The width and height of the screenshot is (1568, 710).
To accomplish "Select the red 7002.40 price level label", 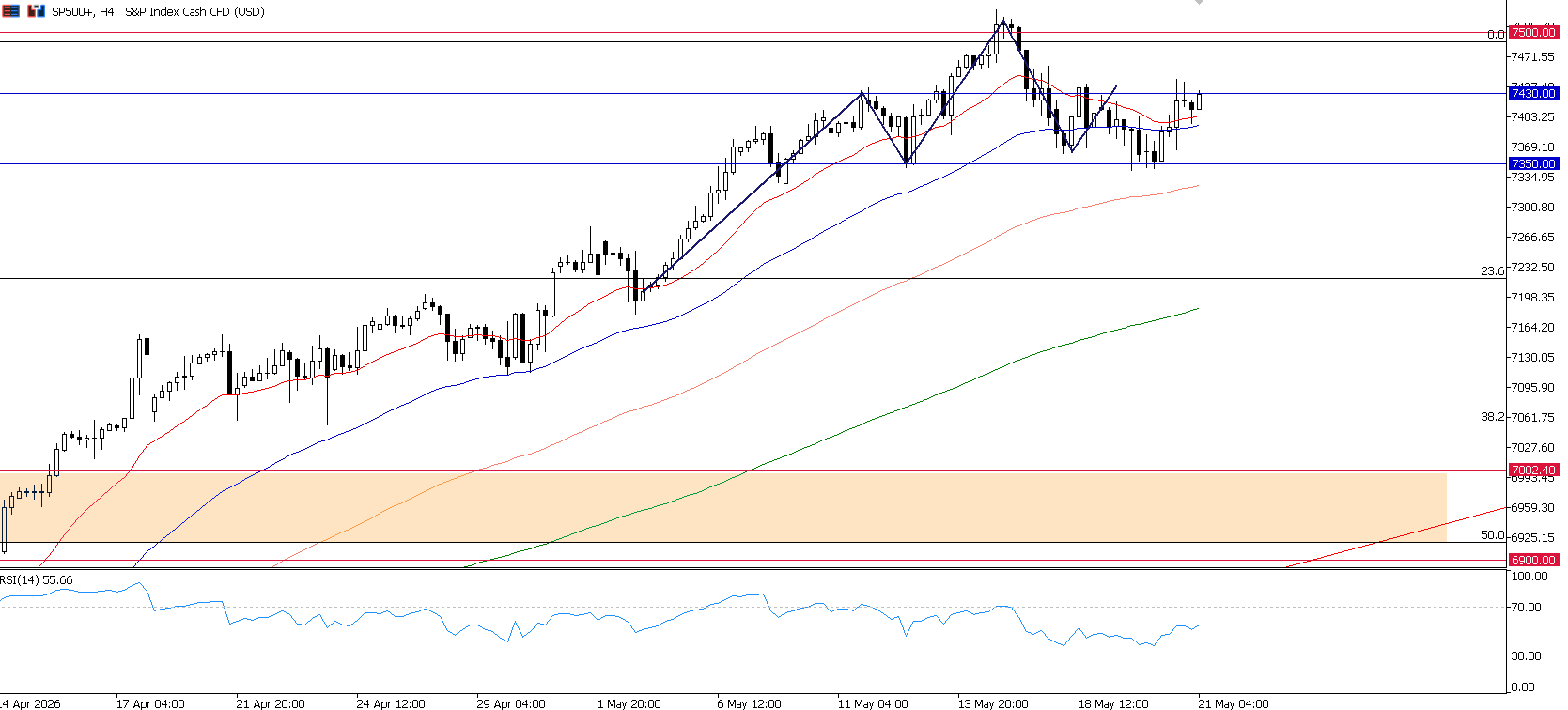I will pos(1533,470).
